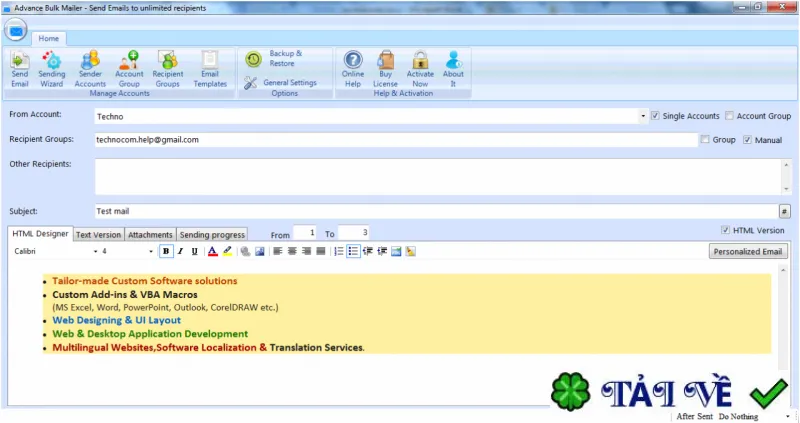Click the bulleted list button
Viewport: 800px width, 423px height.
[353, 251]
